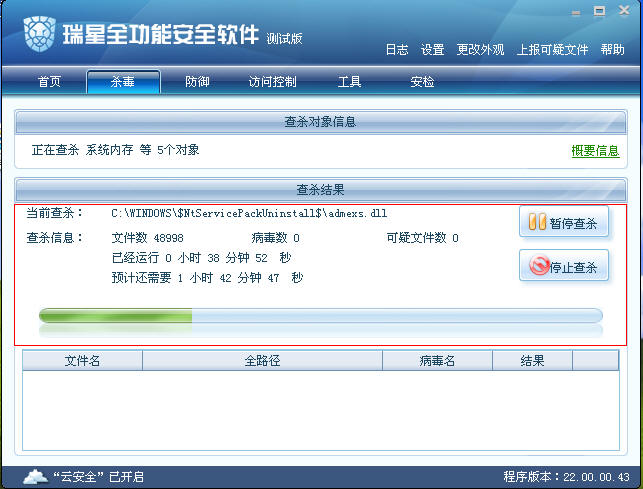Click the 程序版本 22.00.00.43 text
This screenshot has width=643, height=489.
[566, 477]
